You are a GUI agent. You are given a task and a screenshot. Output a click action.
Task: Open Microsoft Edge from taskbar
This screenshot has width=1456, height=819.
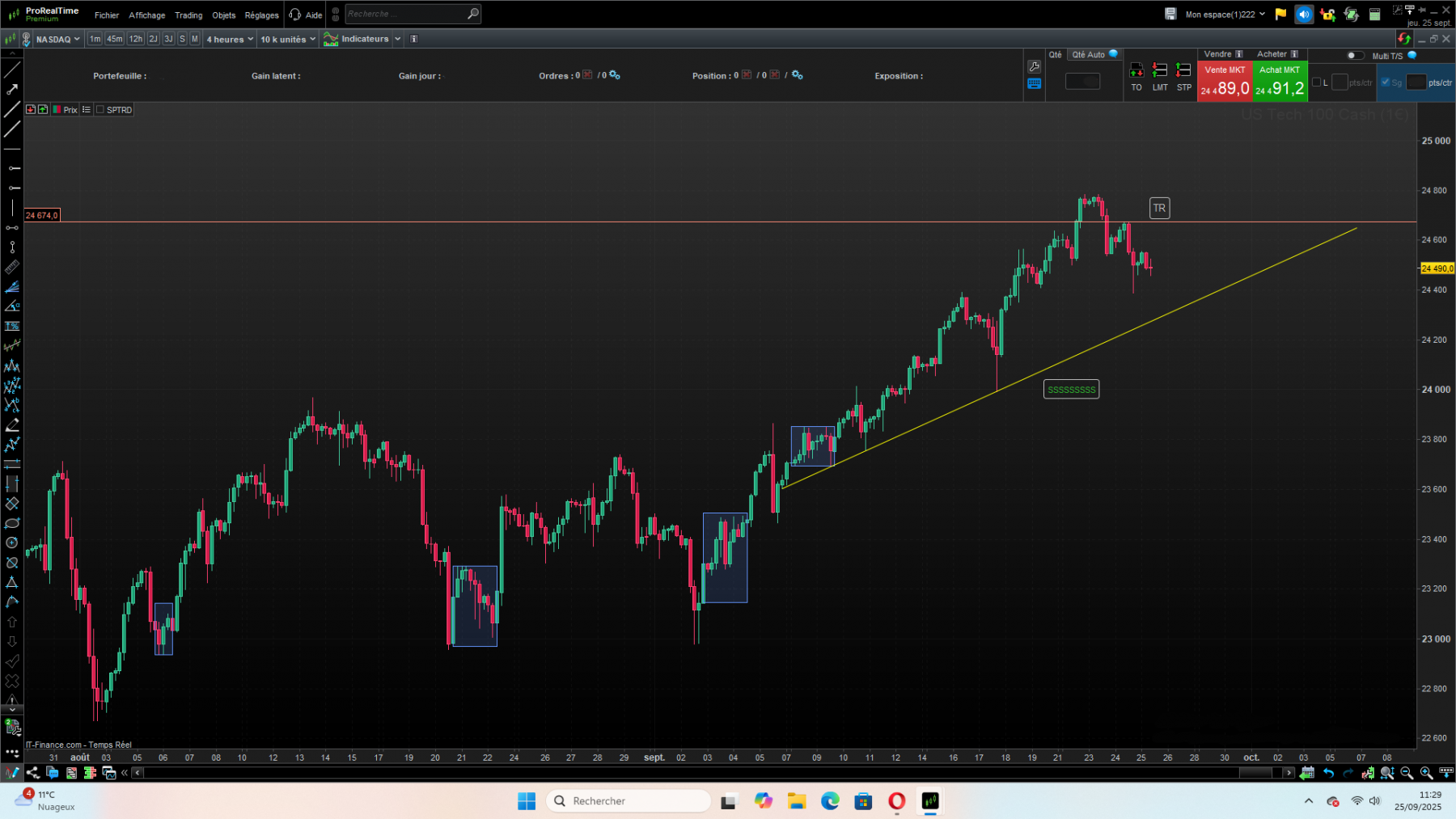click(x=830, y=801)
